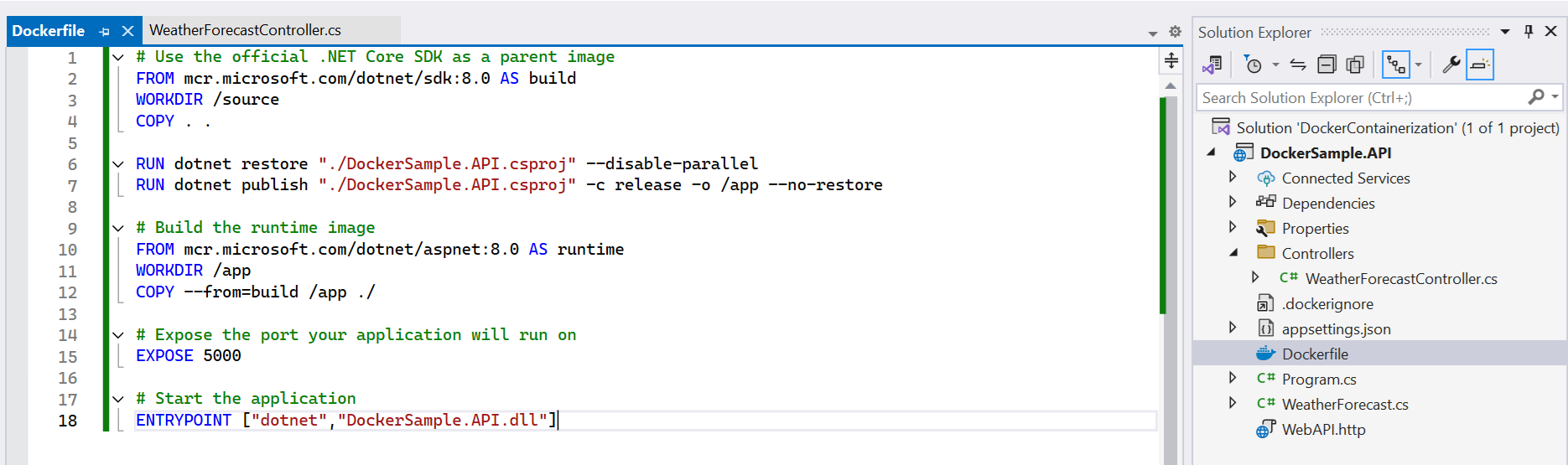
Task: Toggle the pin on the Dockerfile tab
Action: coord(104,31)
